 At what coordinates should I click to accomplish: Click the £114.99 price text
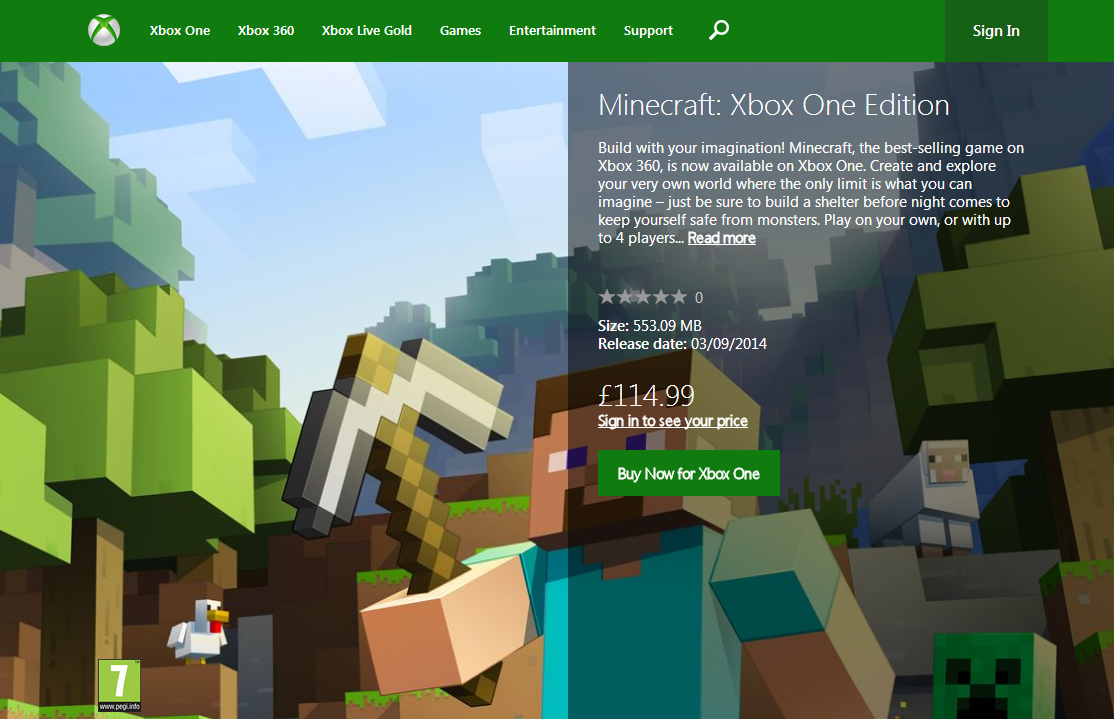click(x=646, y=396)
